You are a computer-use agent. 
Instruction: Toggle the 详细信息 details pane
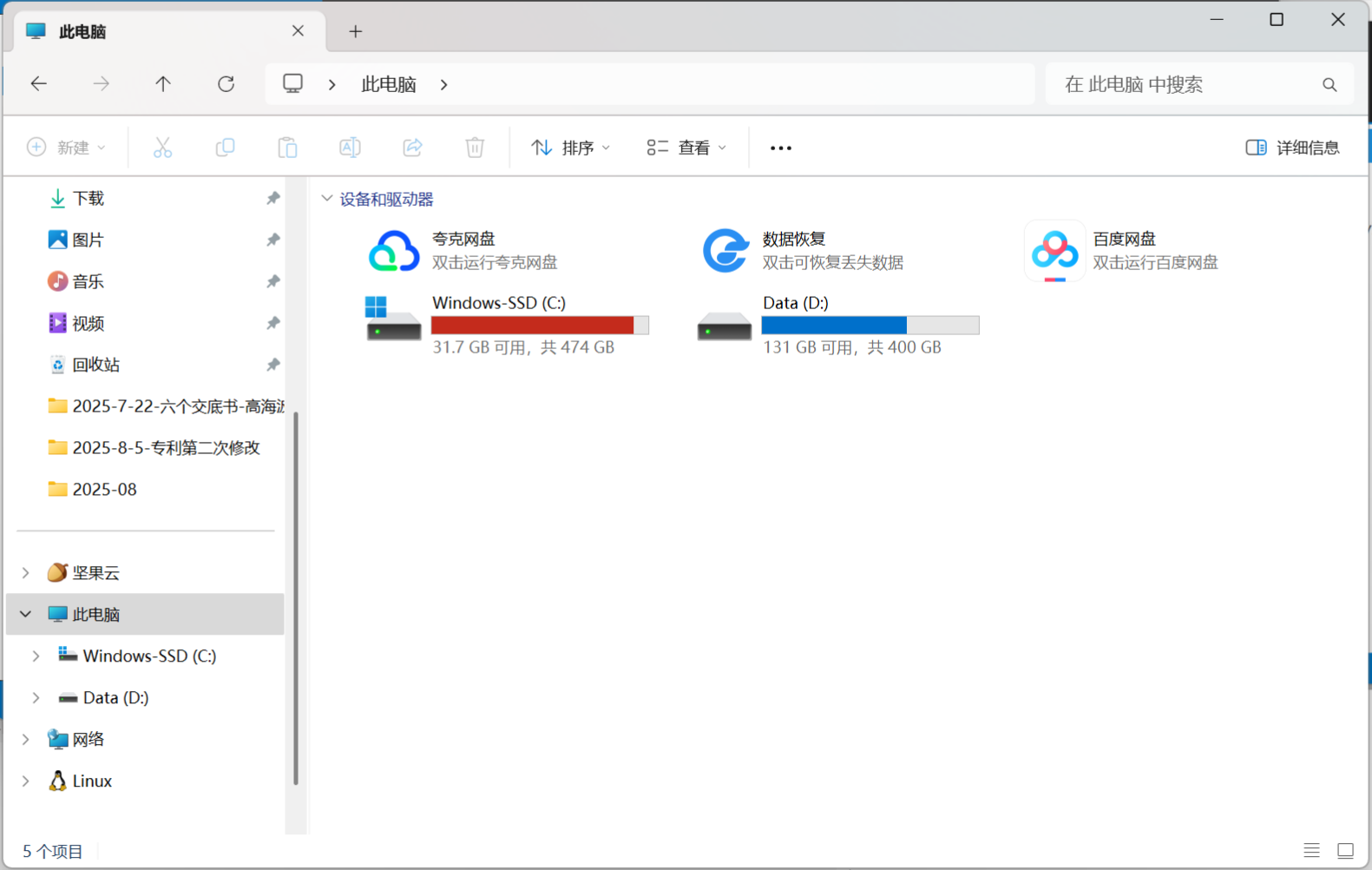click(x=1293, y=148)
